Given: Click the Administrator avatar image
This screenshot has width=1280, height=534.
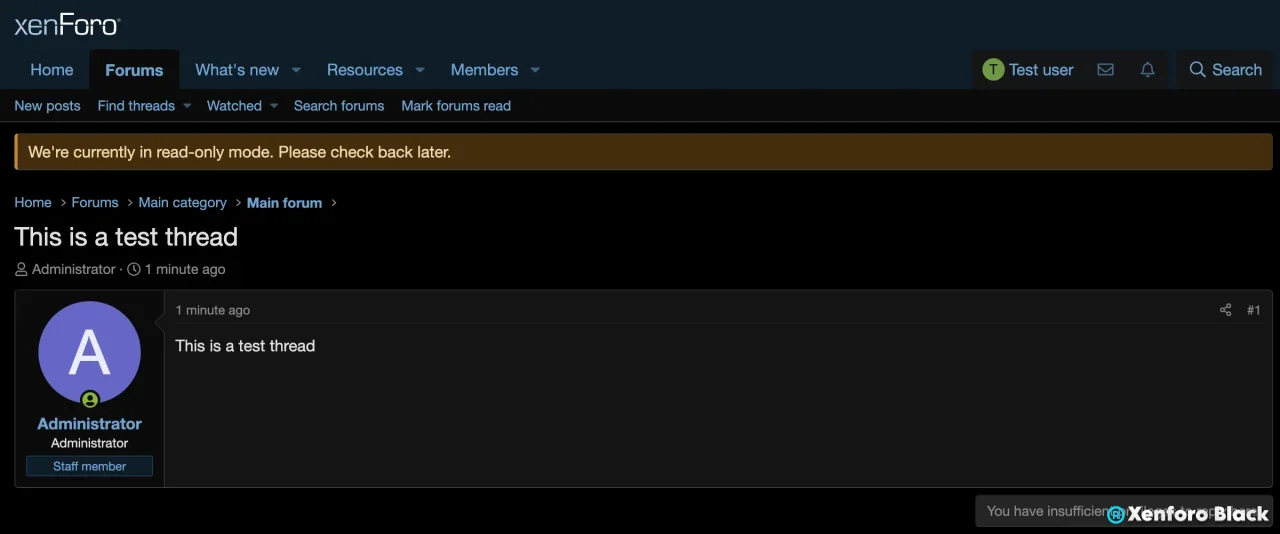Looking at the screenshot, I should pos(89,352).
